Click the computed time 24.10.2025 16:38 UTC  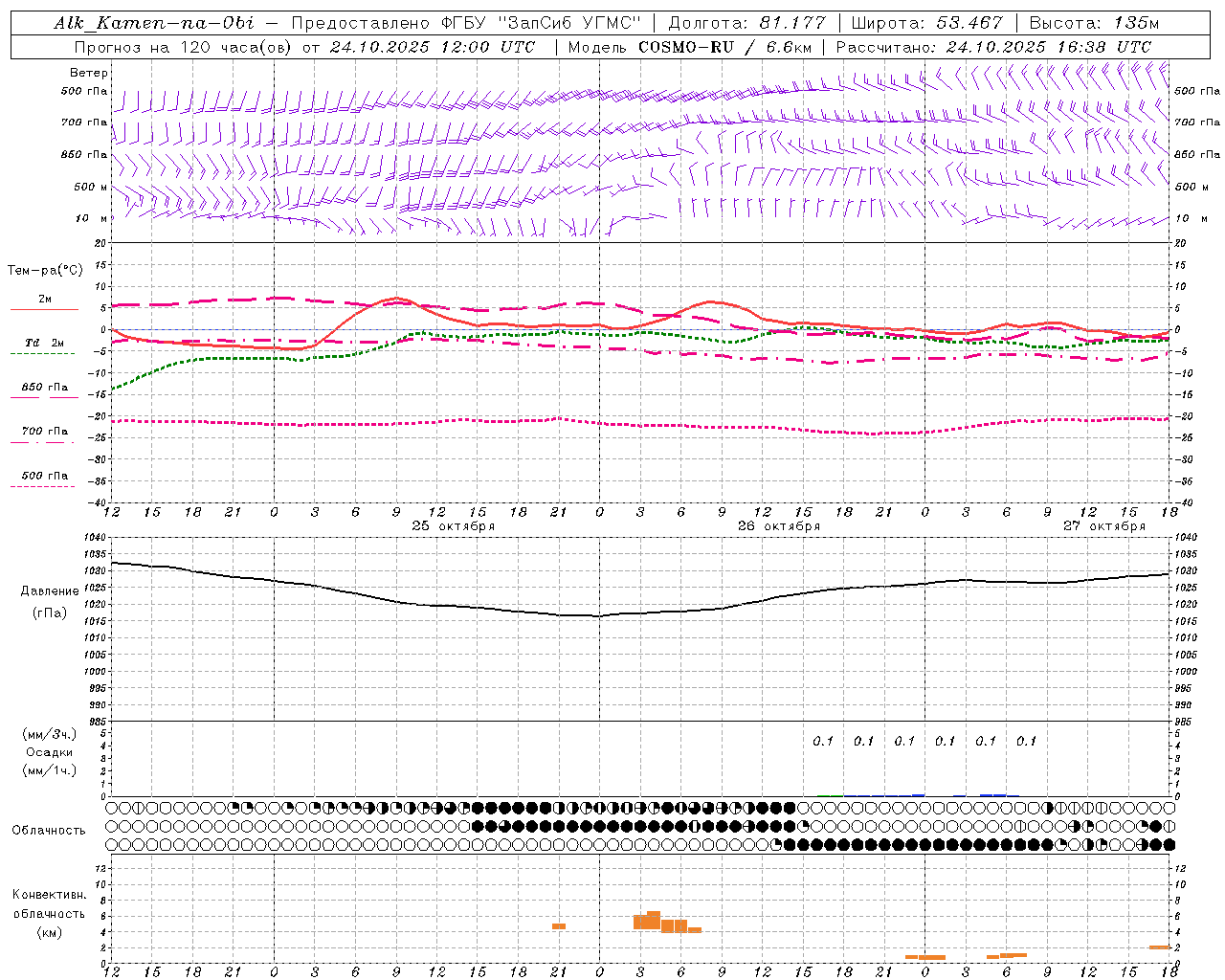click(1048, 47)
